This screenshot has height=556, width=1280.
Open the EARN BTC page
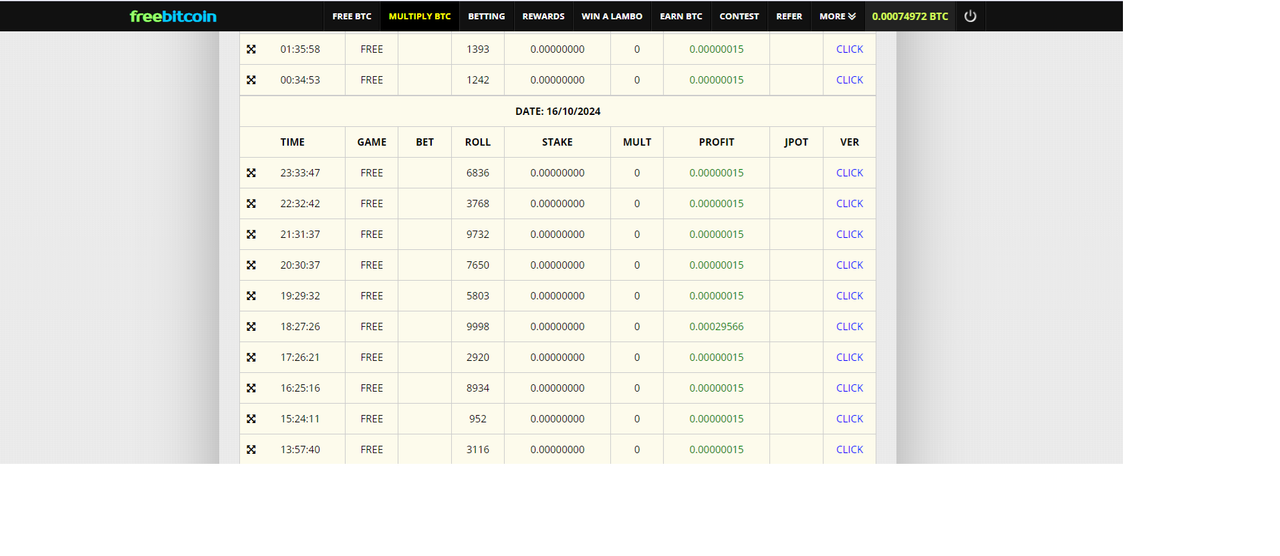pos(681,16)
